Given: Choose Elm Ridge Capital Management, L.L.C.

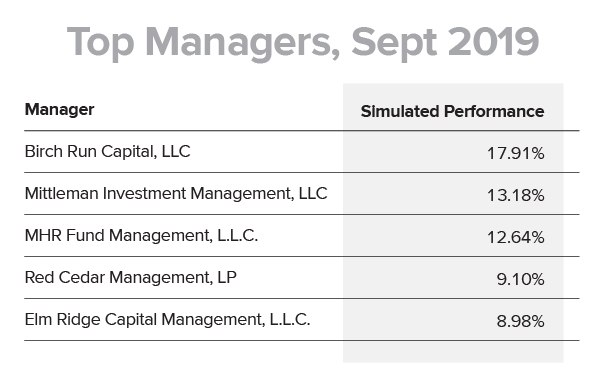Looking at the screenshot, I should click(167, 320).
